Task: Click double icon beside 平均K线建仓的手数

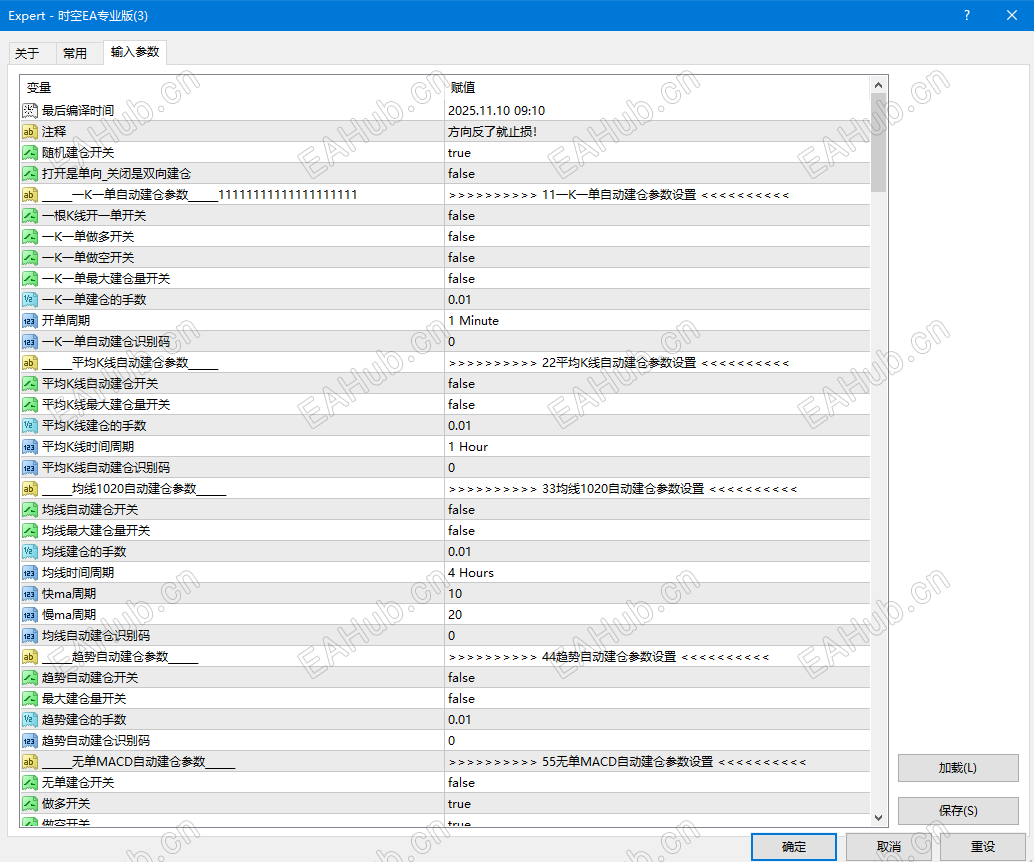Action: point(30,426)
